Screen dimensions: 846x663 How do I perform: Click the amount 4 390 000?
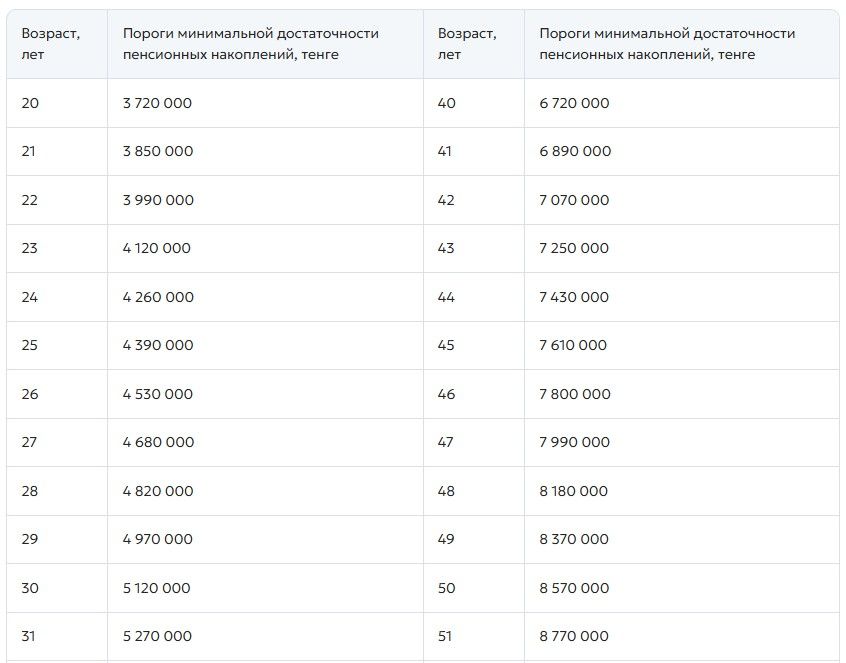(157, 345)
